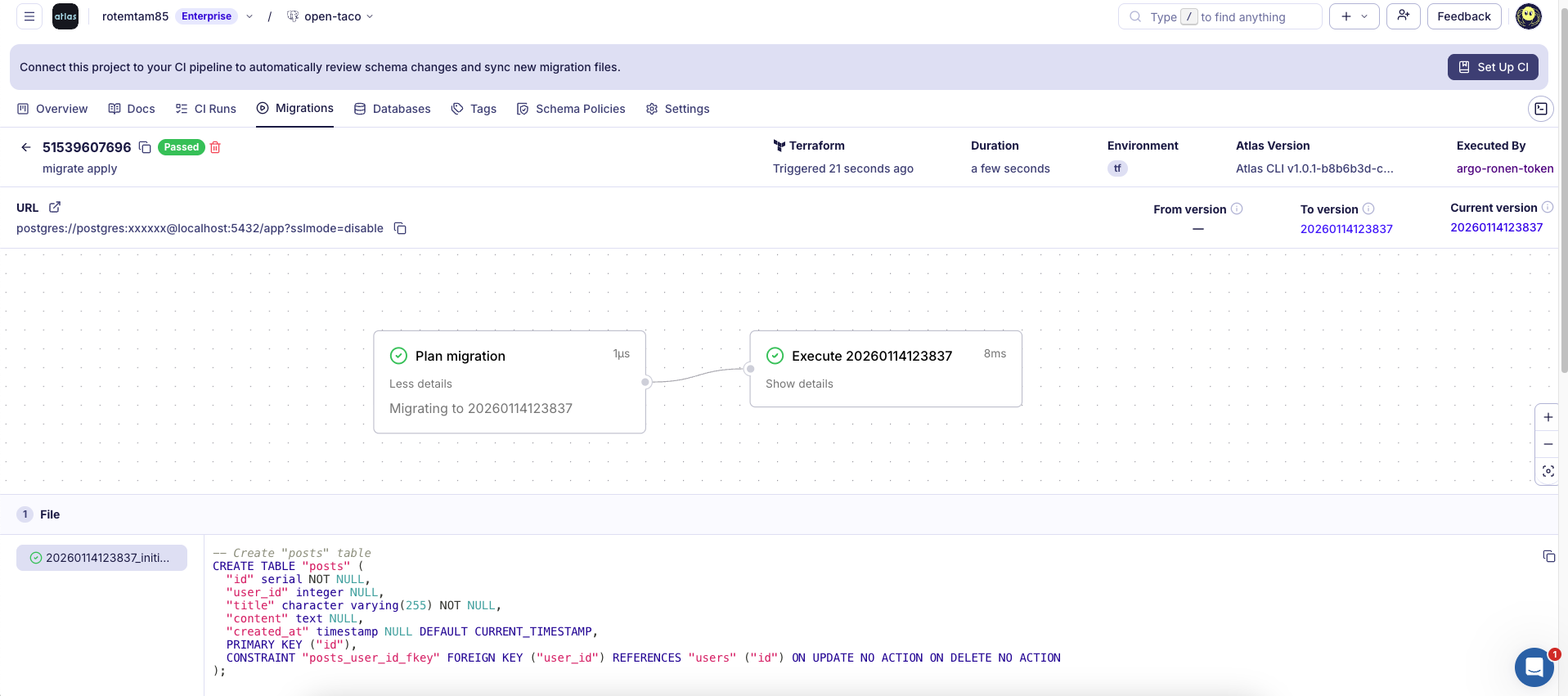1568x696 pixels.
Task: Collapse Plan migration with Less details
Action: pos(420,384)
